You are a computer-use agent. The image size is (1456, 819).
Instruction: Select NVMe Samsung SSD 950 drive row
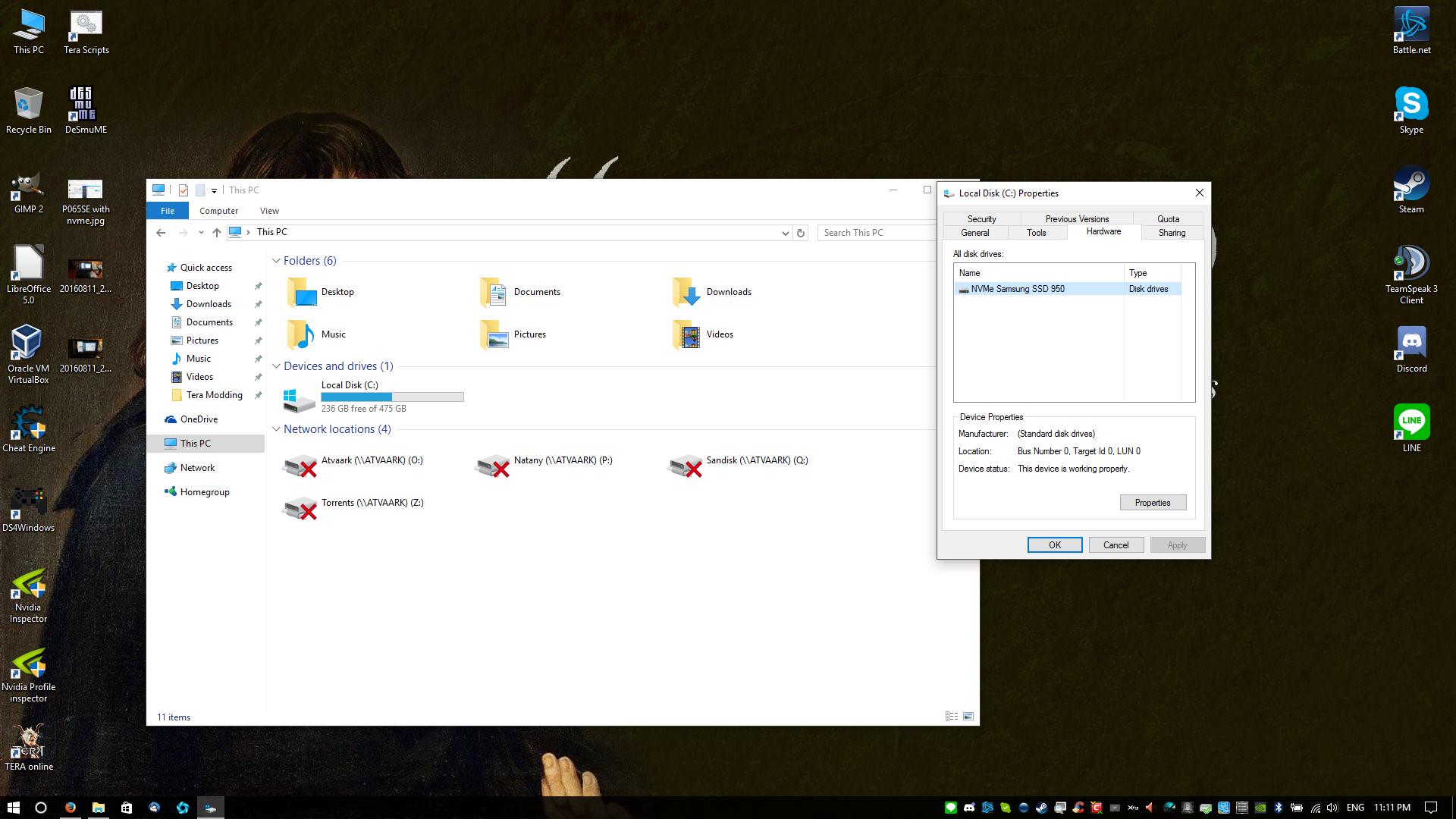coord(1067,289)
